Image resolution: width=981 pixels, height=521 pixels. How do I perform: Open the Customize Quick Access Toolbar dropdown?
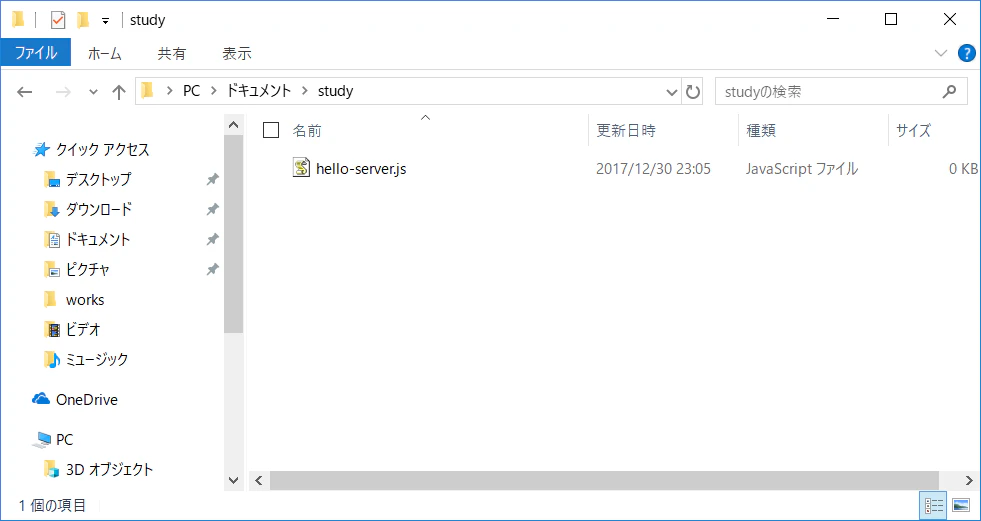click(x=106, y=21)
